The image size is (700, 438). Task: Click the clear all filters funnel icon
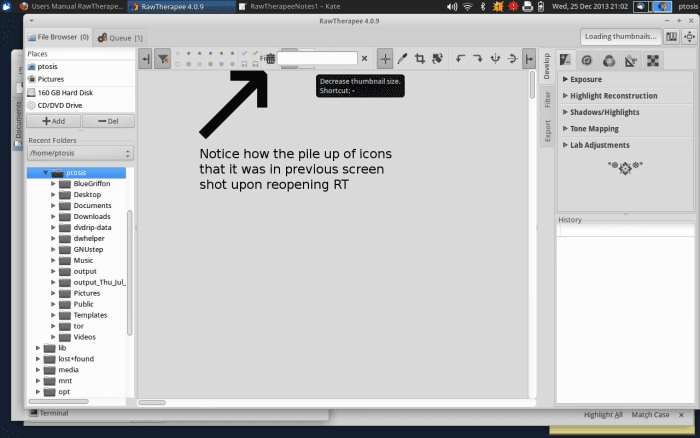tap(162, 59)
